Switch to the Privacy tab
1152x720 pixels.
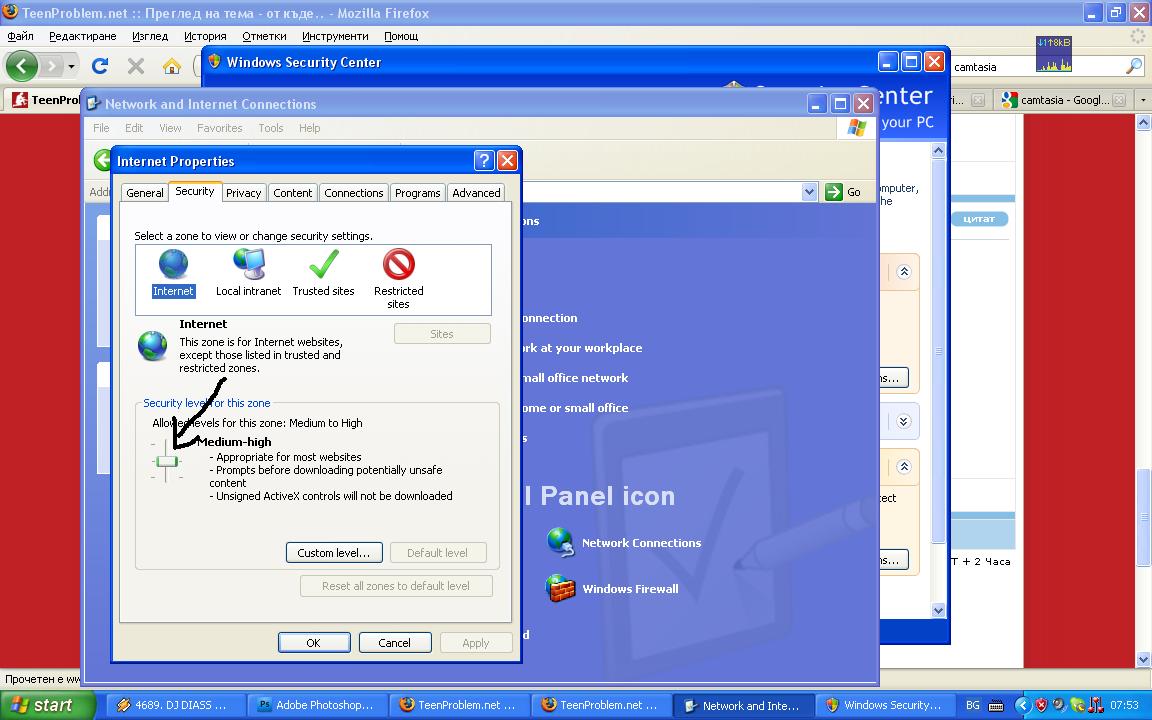tap(243, 192)
